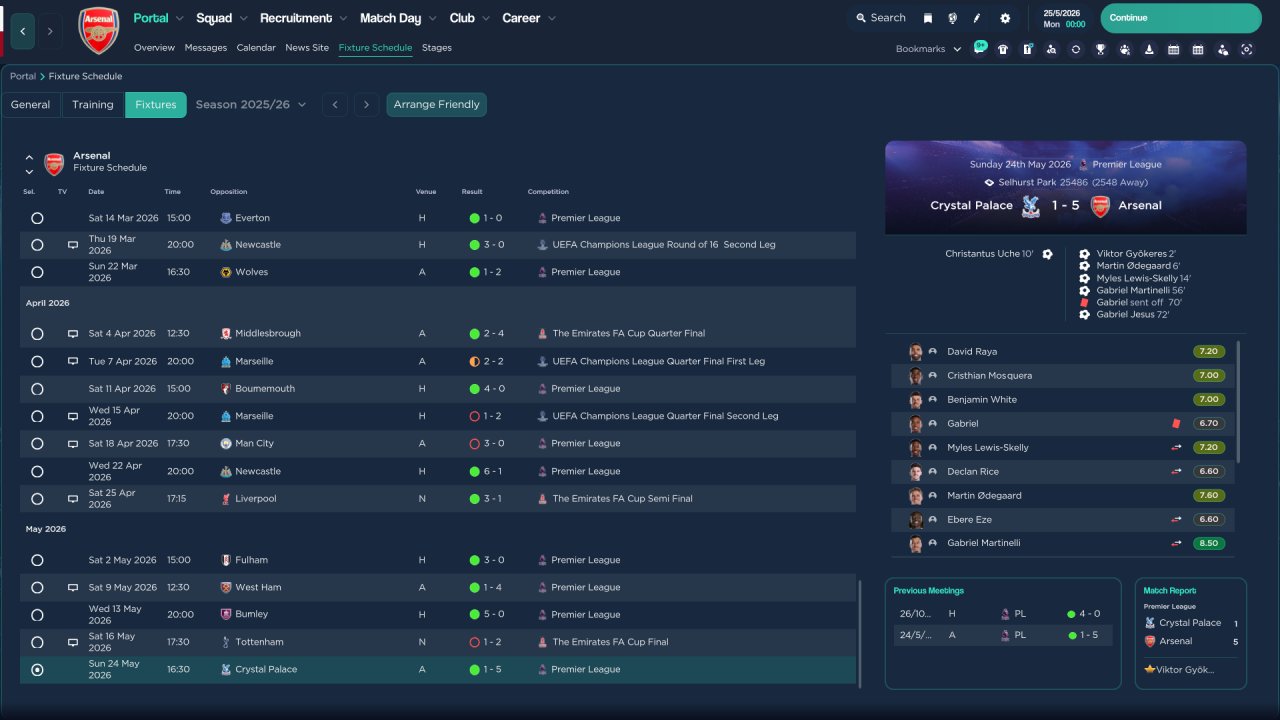Open the News Site tab

click(x=307, y=48)
